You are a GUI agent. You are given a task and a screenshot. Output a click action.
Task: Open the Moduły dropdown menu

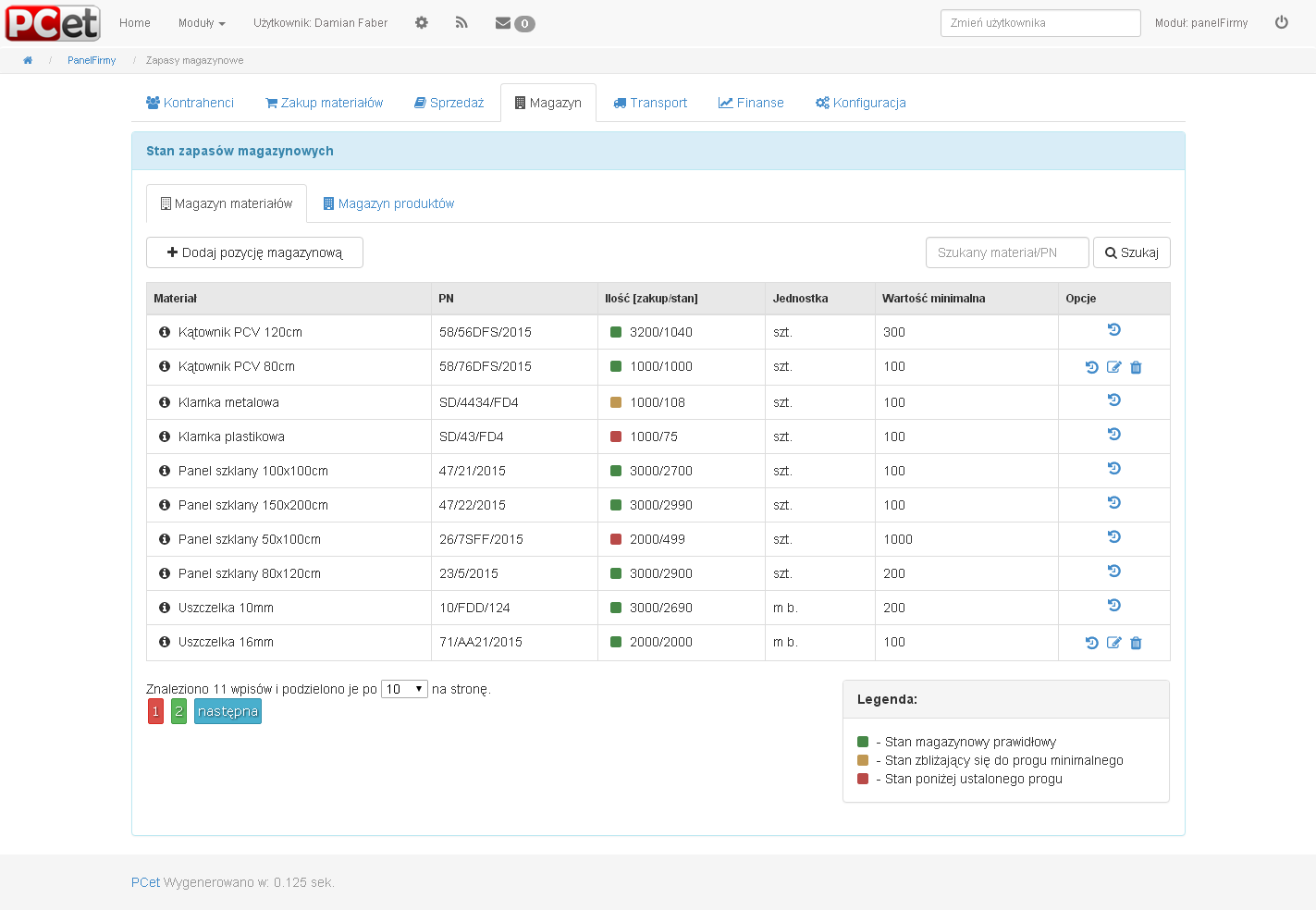pos(202,23)
